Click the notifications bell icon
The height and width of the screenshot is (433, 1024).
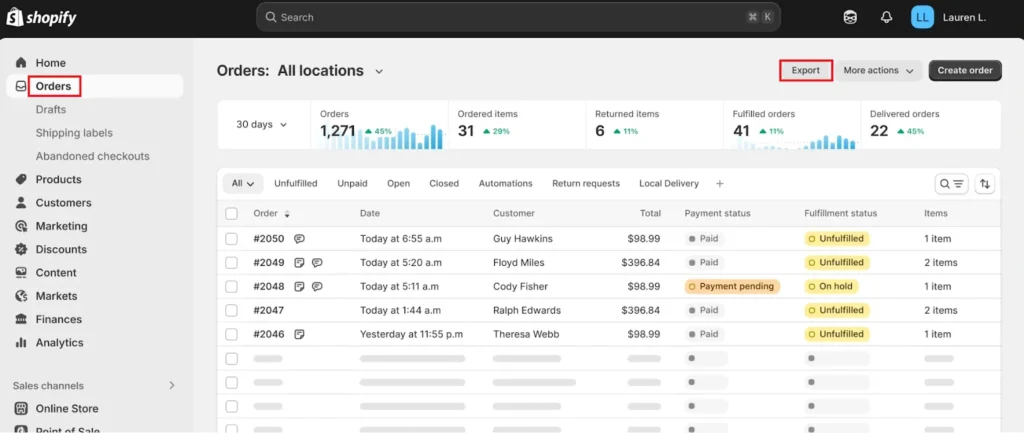(x=886, y=17)
